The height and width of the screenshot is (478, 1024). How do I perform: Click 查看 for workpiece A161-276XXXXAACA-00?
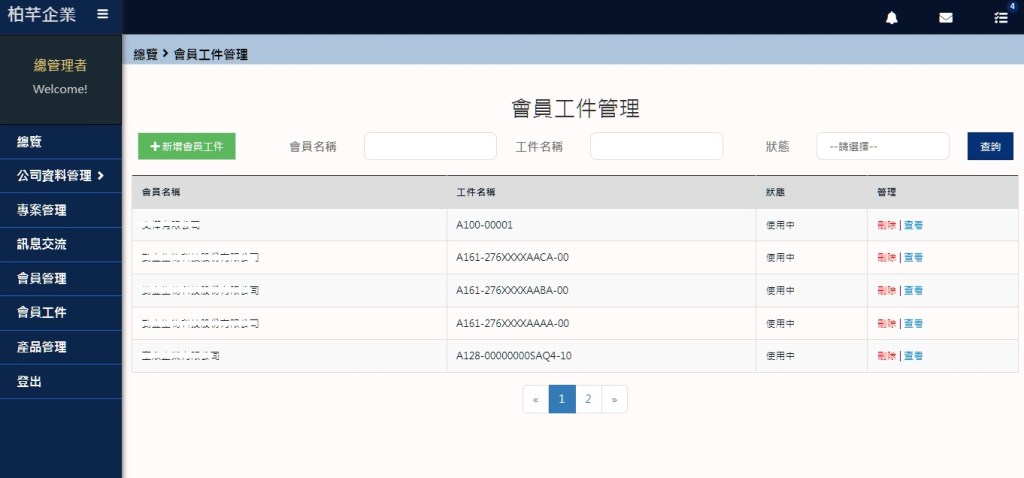coord(913,258)
